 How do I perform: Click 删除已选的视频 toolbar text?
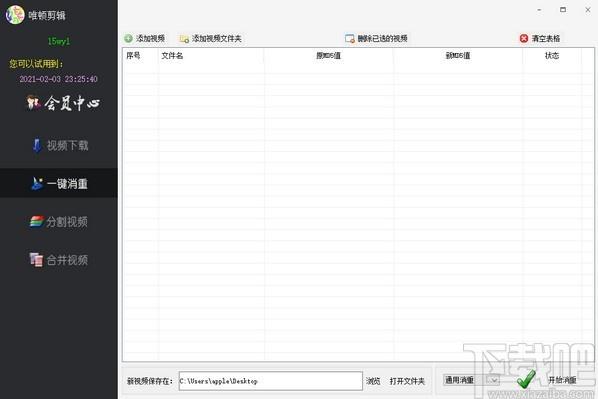pyautogui.click(x=382, y=38)
